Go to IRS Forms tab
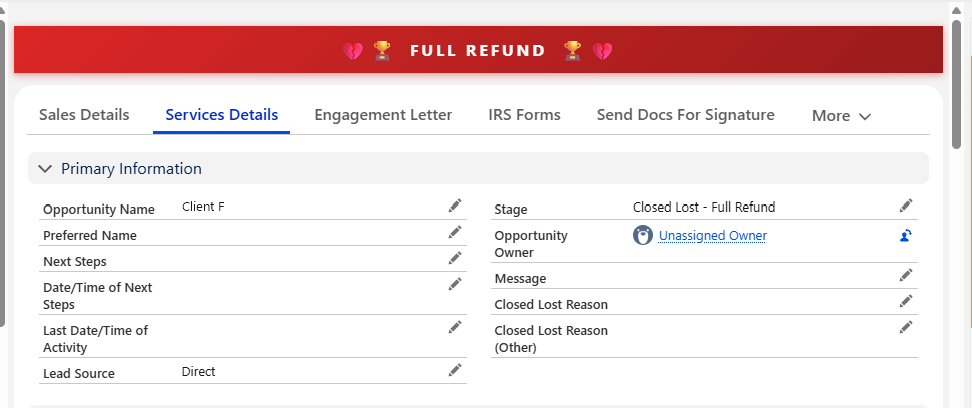 pyautogui.click(x=524, y=115)
